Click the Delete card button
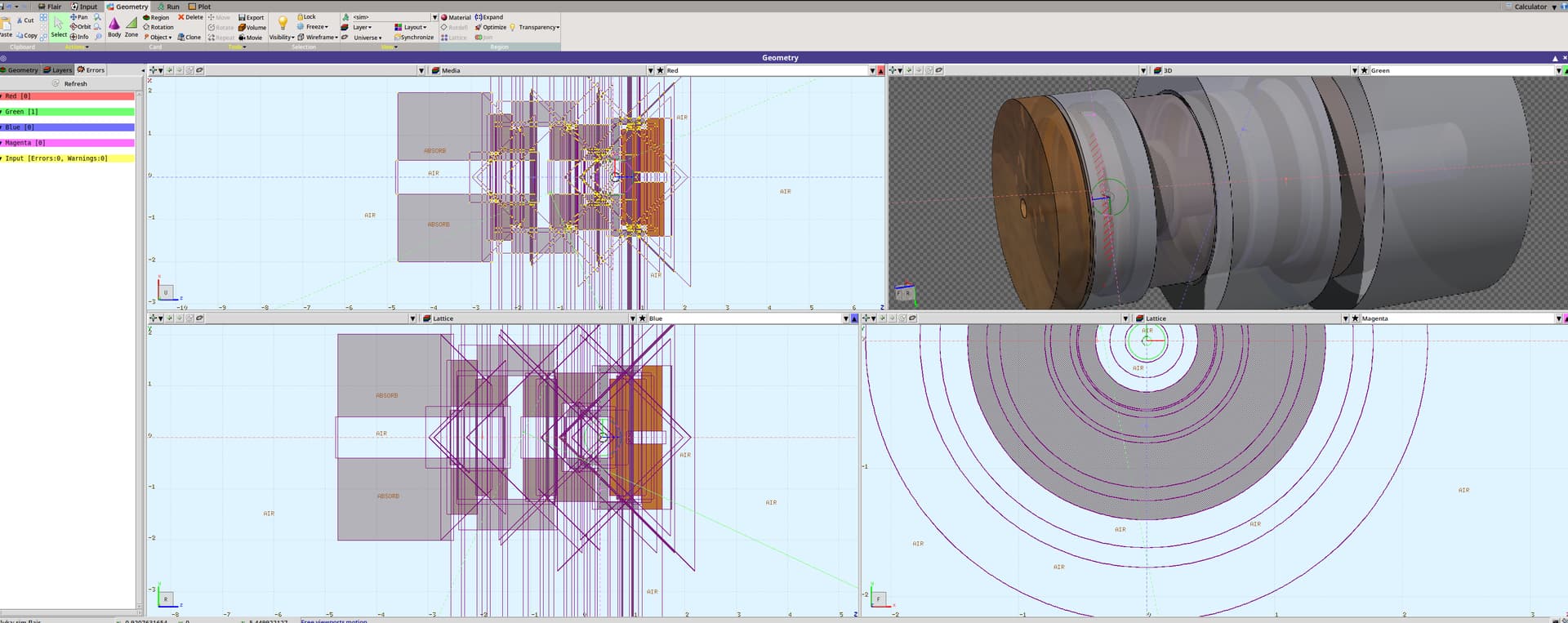The width and height of the screenshot is (1568, 623). pyautogui.click(x=190, y=17)
